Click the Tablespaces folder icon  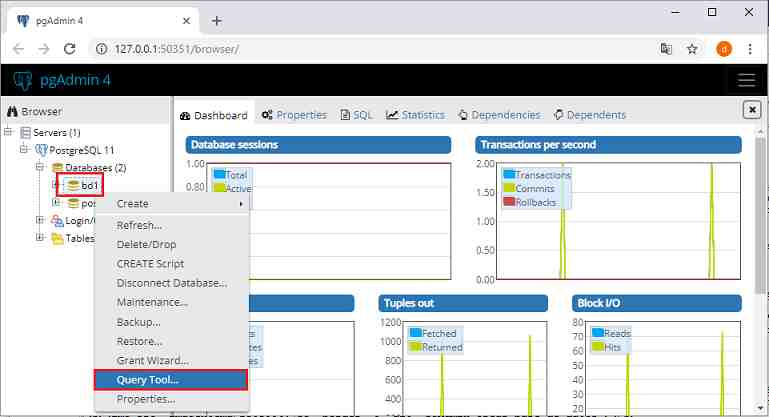pyautogui.click(x=57, y=238)
